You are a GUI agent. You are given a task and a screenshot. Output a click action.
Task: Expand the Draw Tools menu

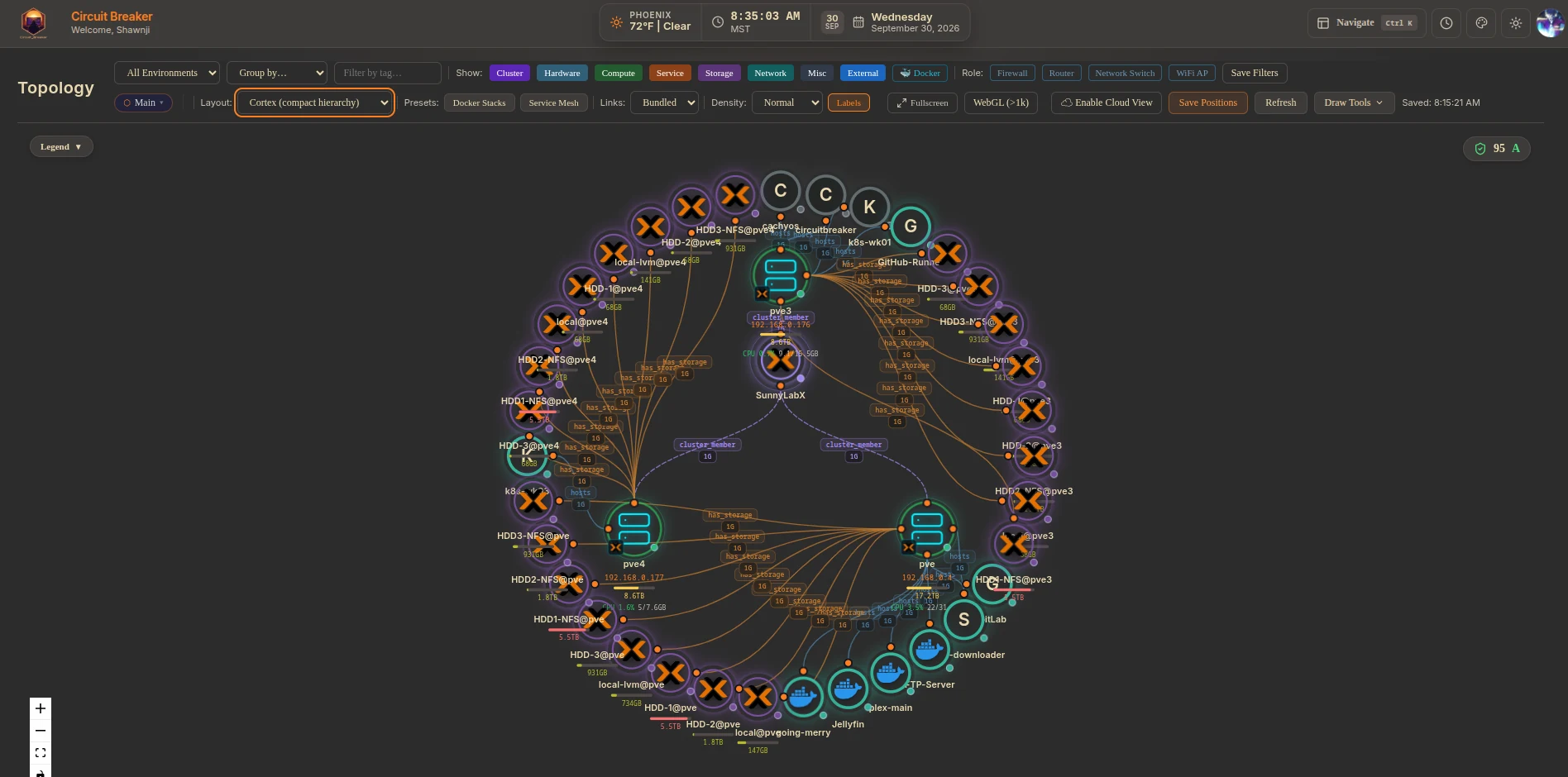pyautogui.click(x=1354, y=102)
